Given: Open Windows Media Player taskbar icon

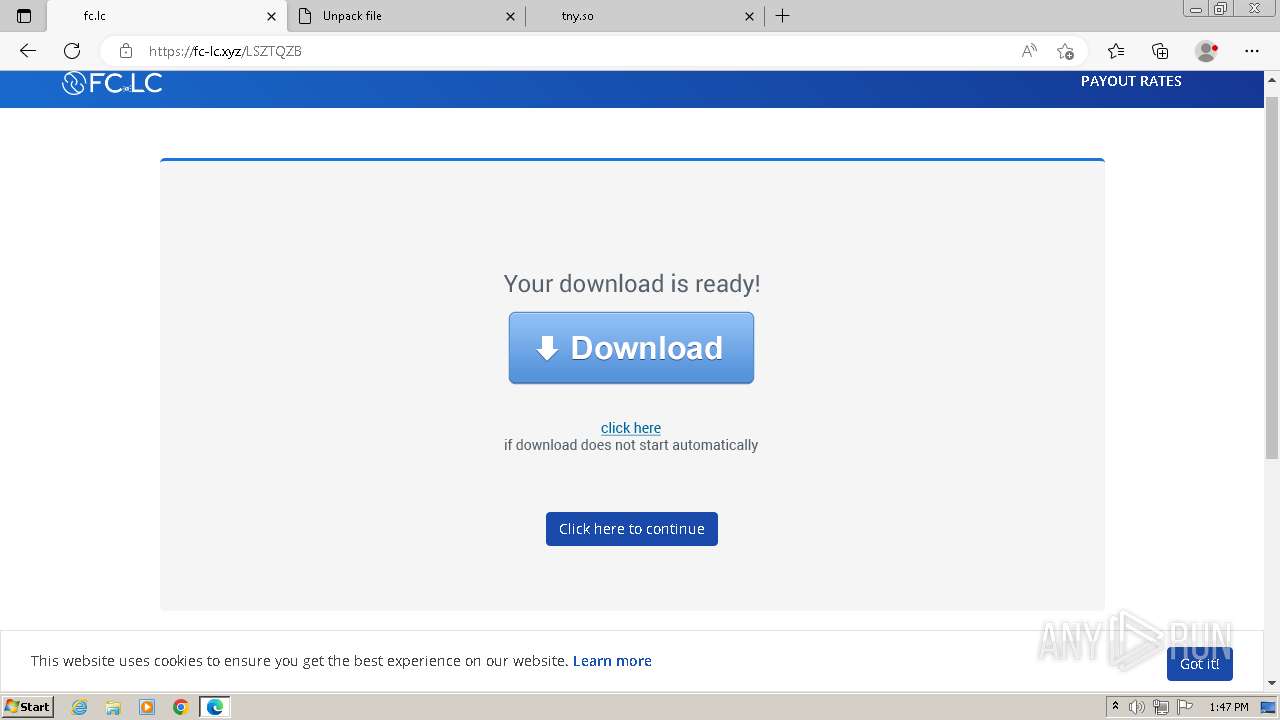Looking at the screenshot, I should (147, 707).
